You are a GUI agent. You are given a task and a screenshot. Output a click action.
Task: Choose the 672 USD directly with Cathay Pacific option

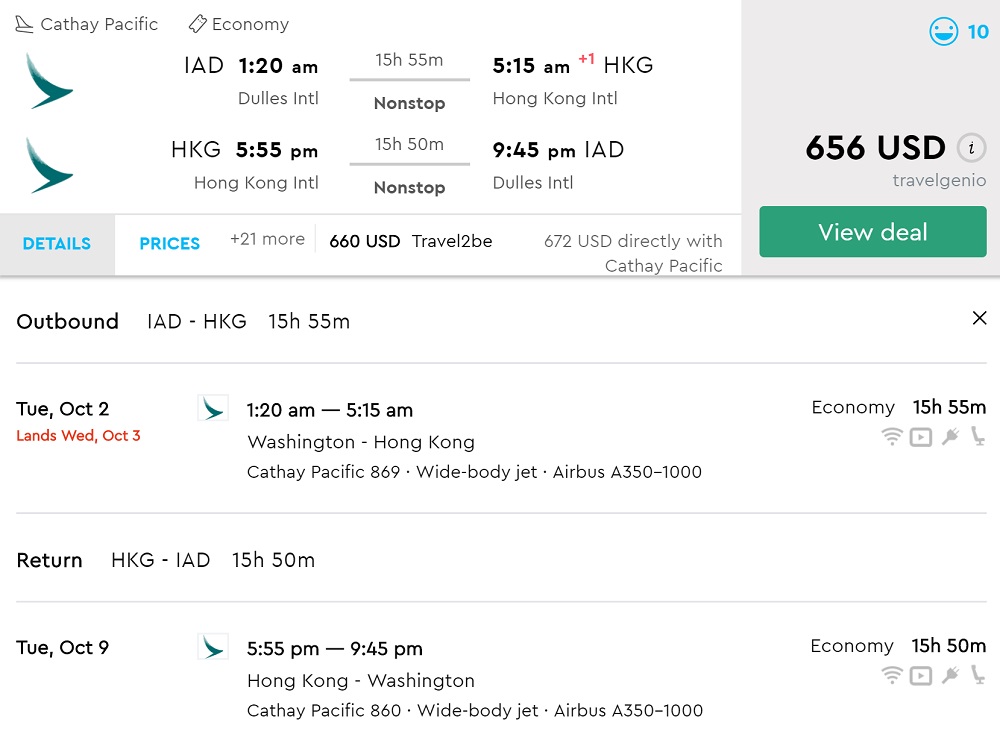(x=633, y=253)
